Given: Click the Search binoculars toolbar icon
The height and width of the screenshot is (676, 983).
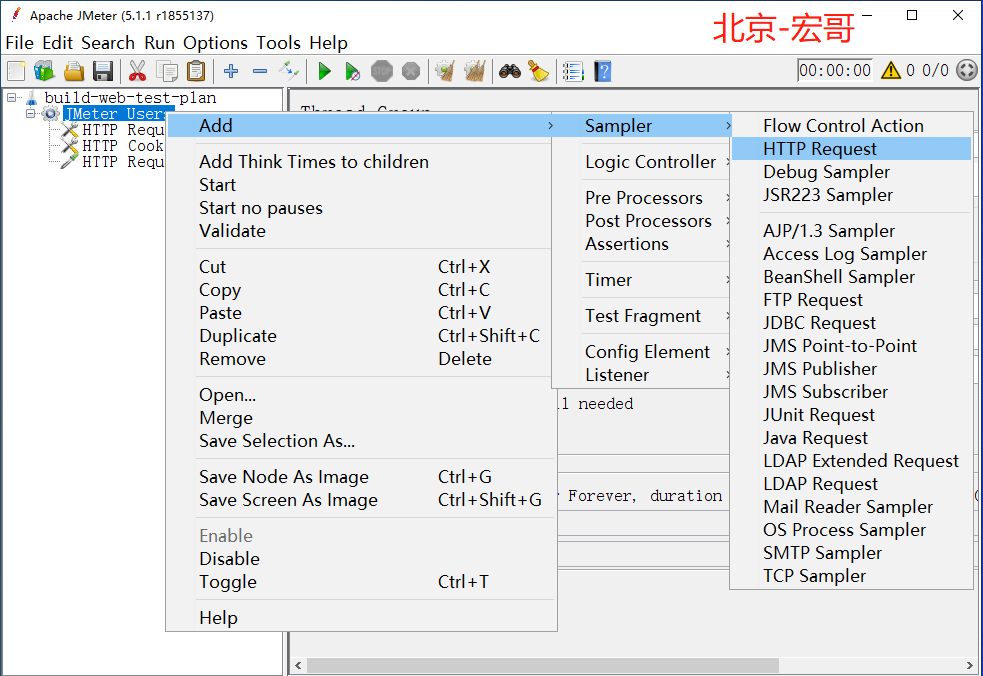Looking at the screenshot, I should (x=510, y=71).
